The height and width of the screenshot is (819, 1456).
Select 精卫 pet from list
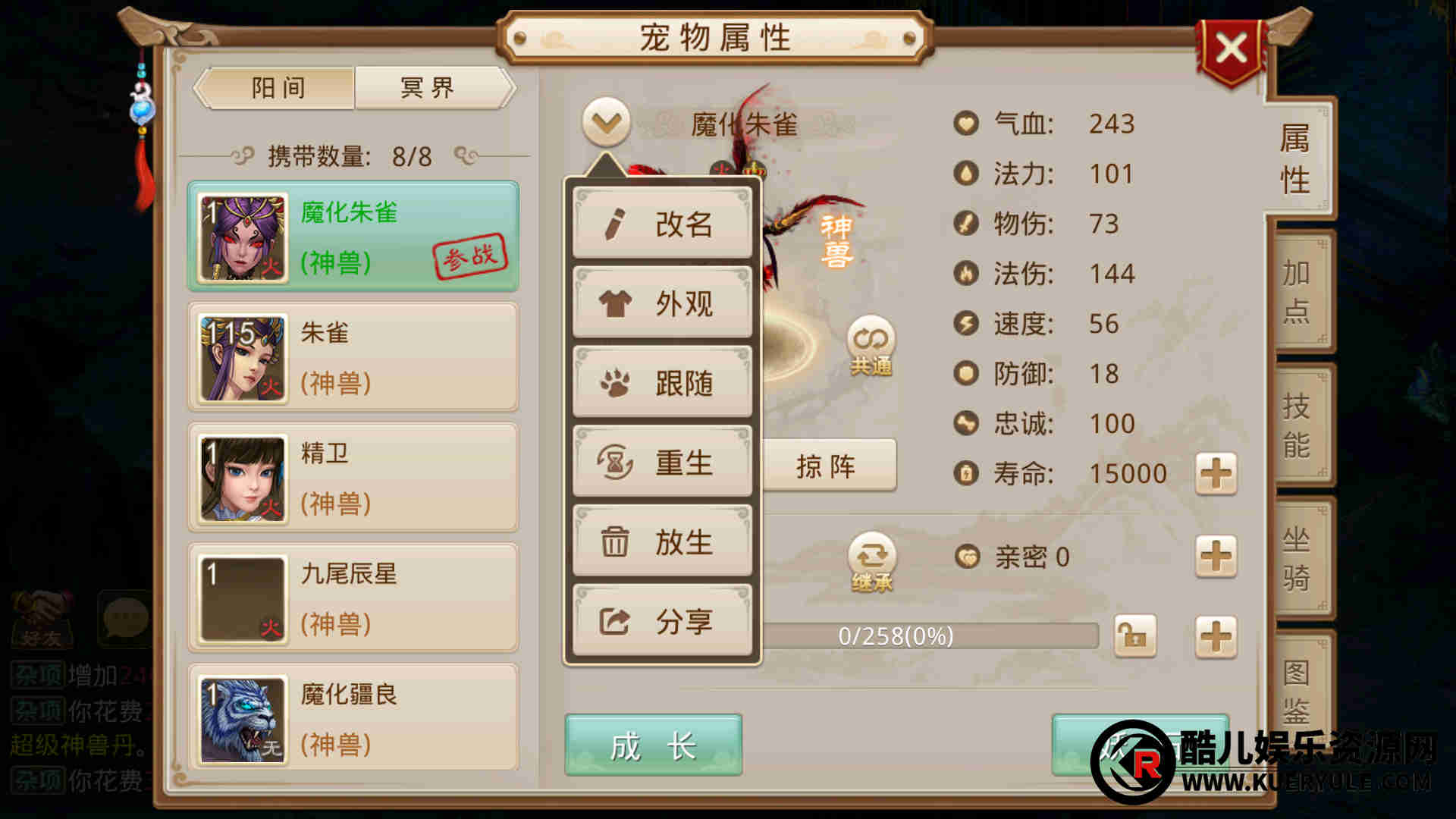pyautogui.click(x=353, y=478)
